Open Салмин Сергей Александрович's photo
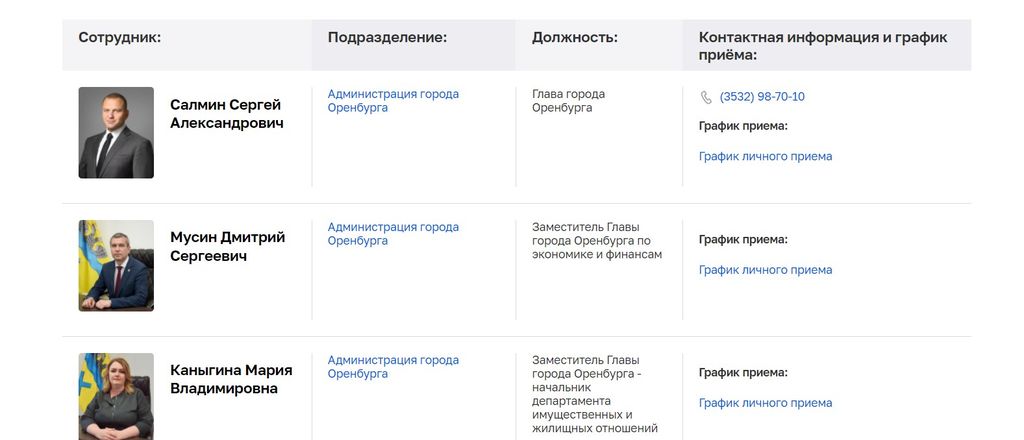1024x440 pixels. pyautogui.click(x=116, y=133)
